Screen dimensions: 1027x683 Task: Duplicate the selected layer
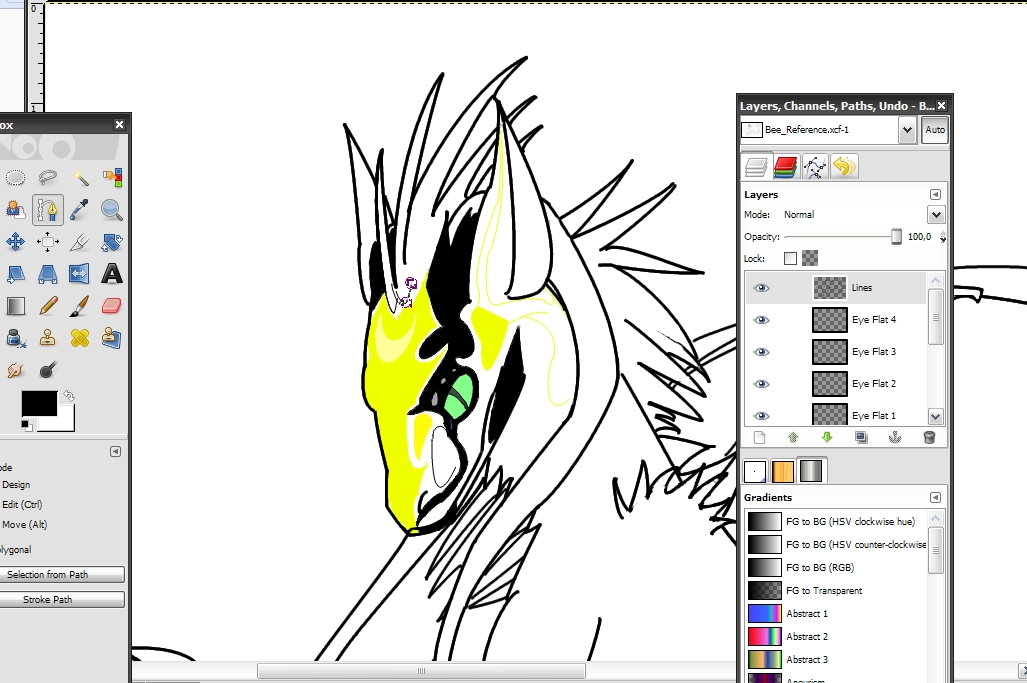tap(861, 437)
